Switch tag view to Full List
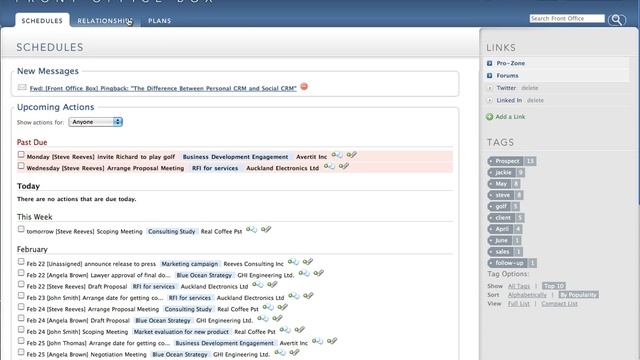The image size is (640, 360). coord(518,304)
